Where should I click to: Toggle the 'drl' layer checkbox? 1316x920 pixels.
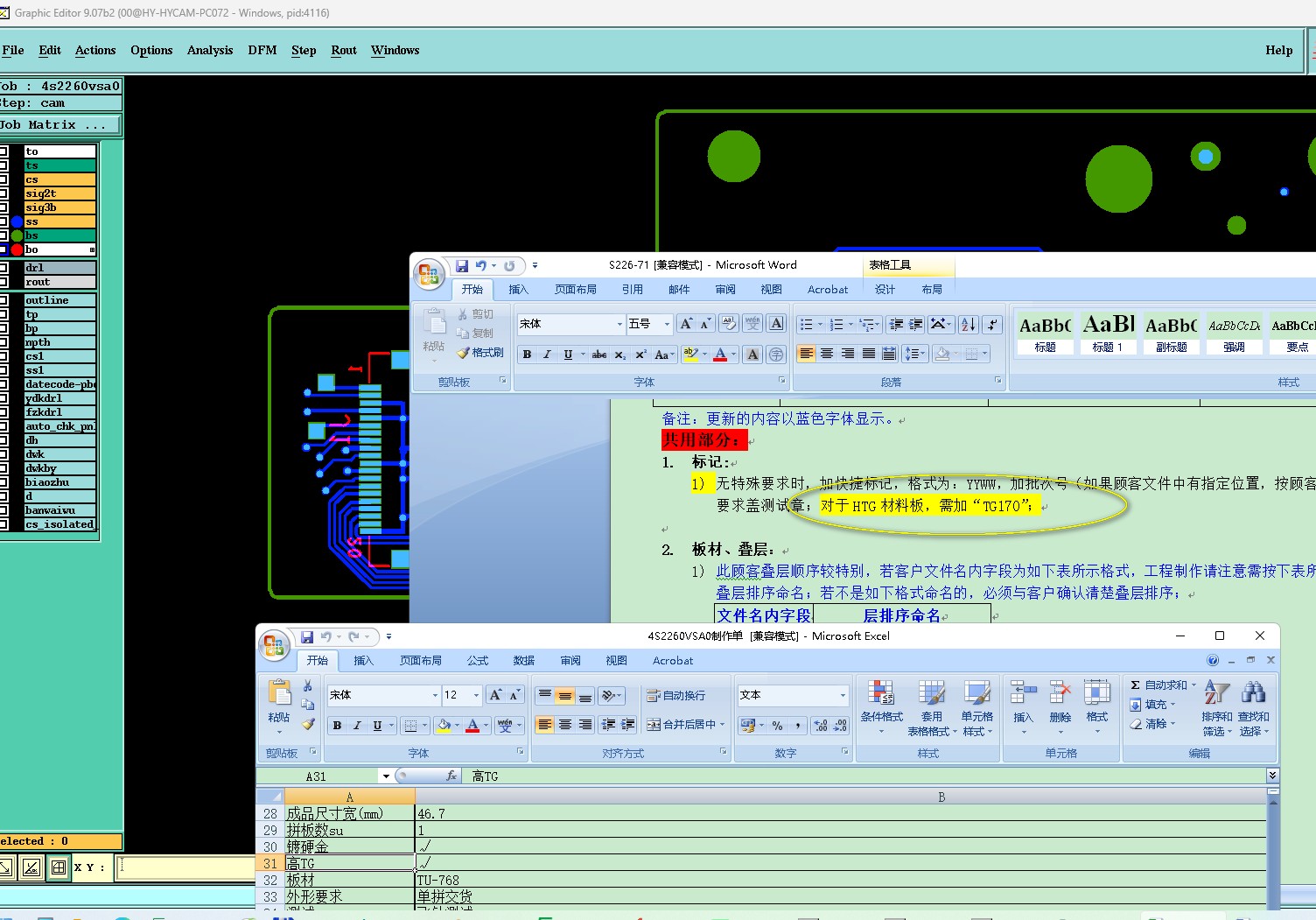[3, 268]
